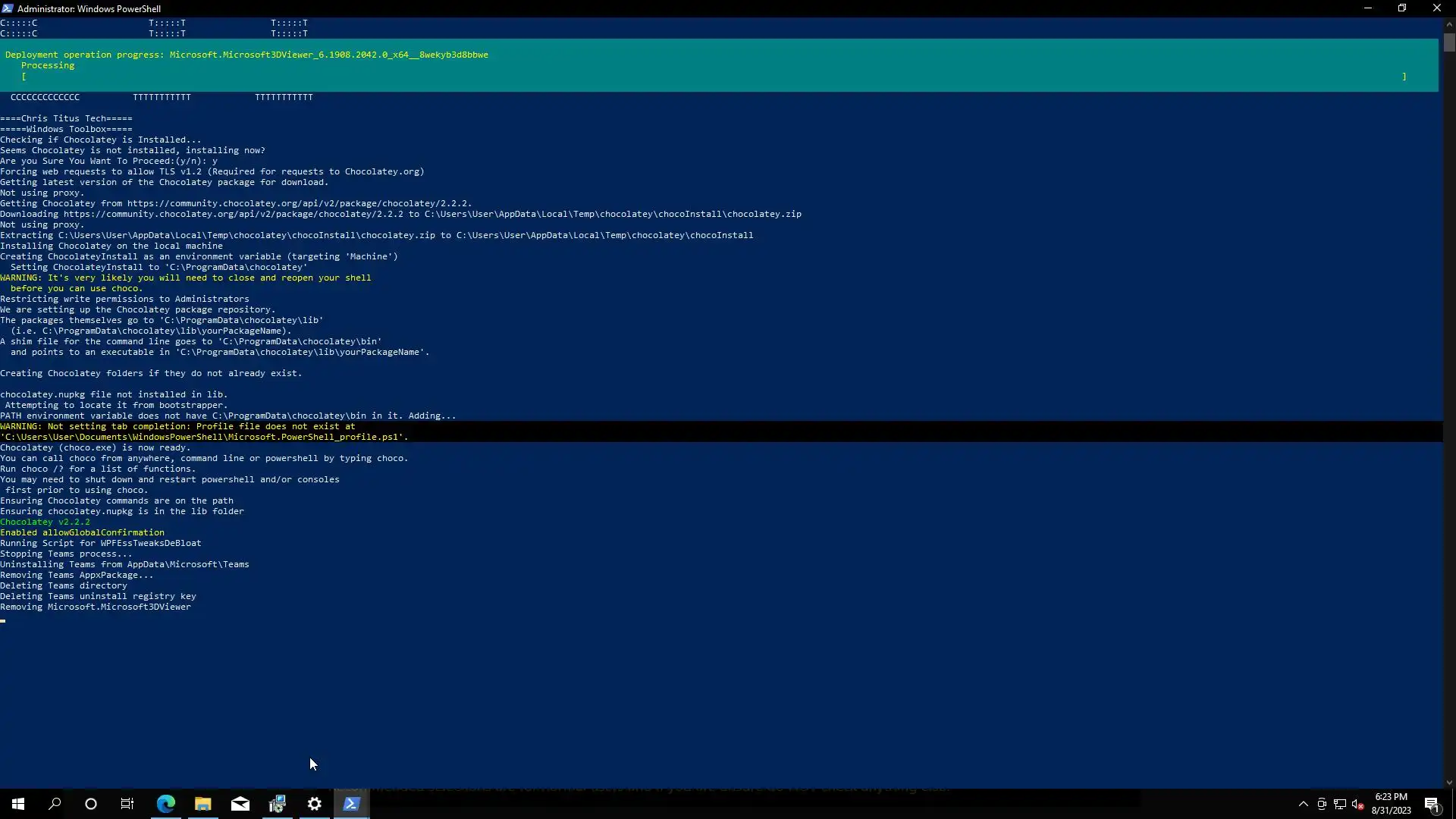Open File Explorer from the taskbar
The image size is (1456, 819).
pos(202,804)
